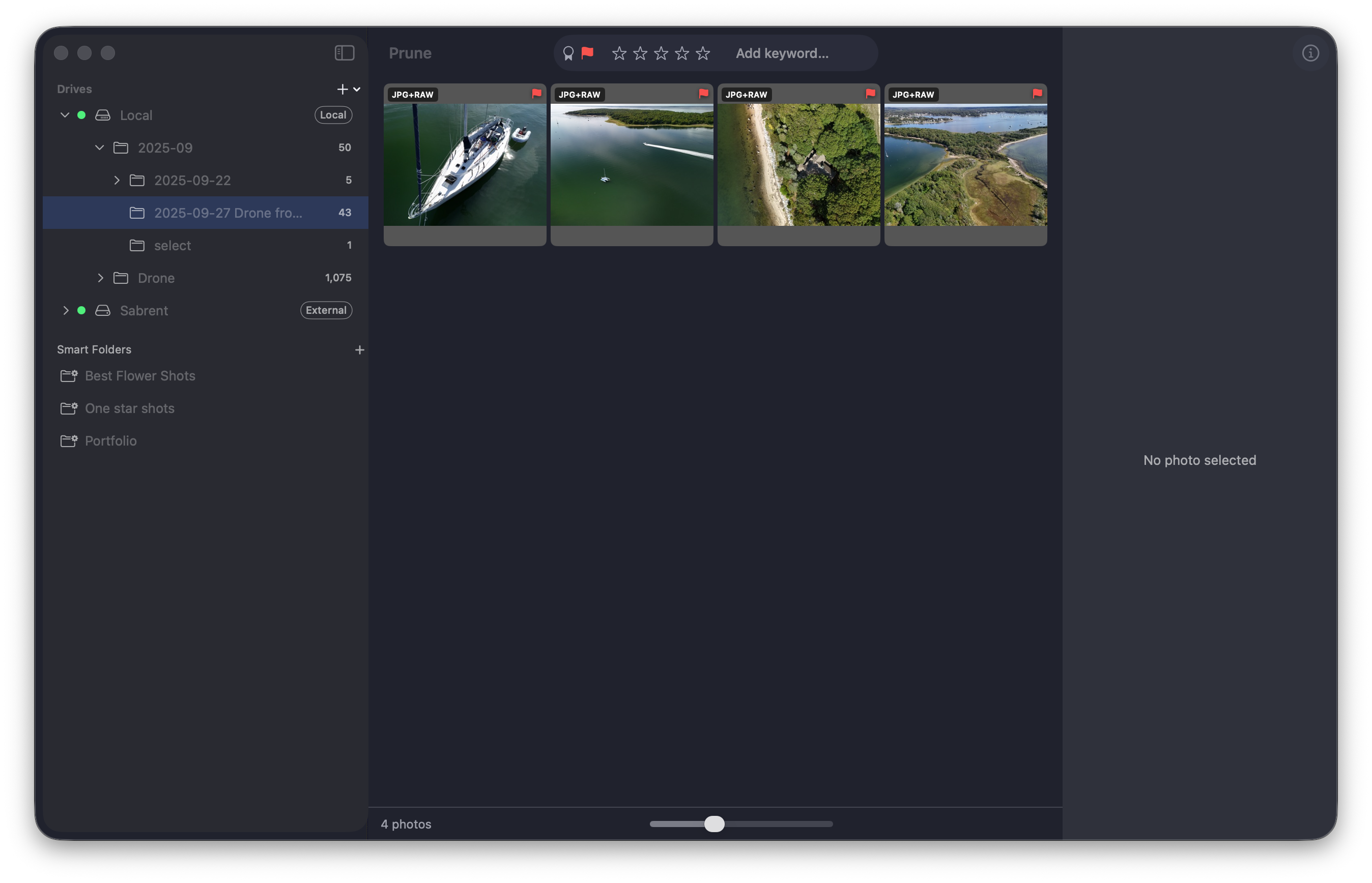Set rating to two stars
This screenshot has height=883, width=1372.
pos(640,53)
